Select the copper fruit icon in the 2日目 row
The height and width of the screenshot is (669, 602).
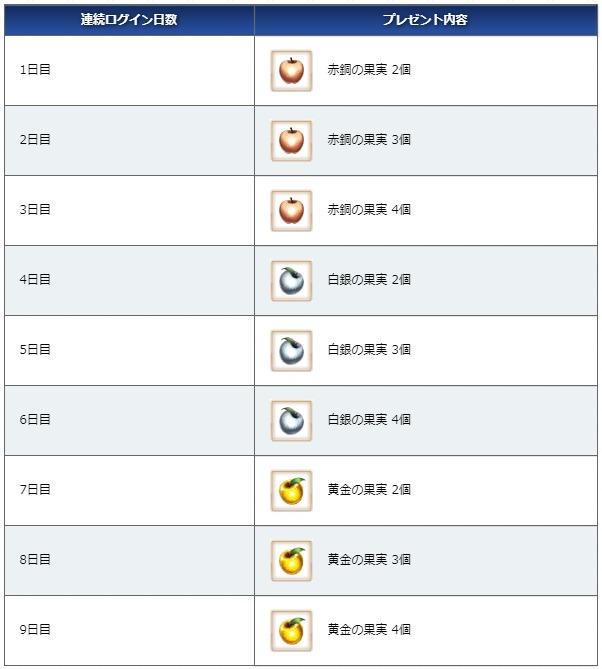[291, 141]
